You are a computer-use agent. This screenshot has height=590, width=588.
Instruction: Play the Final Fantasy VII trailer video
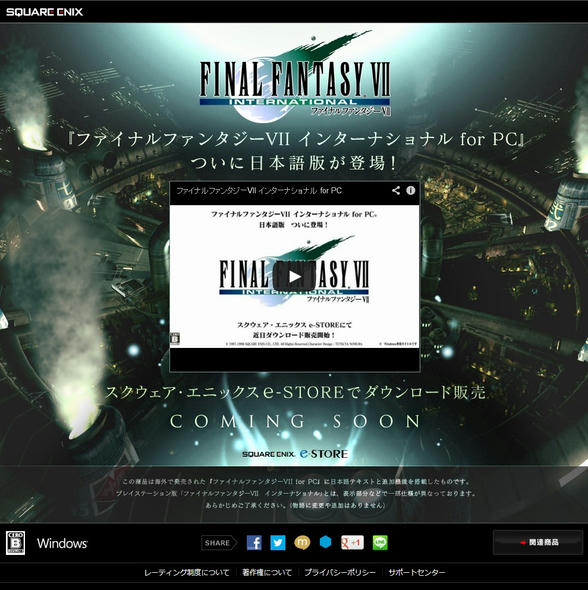click(x=295, y=277)
